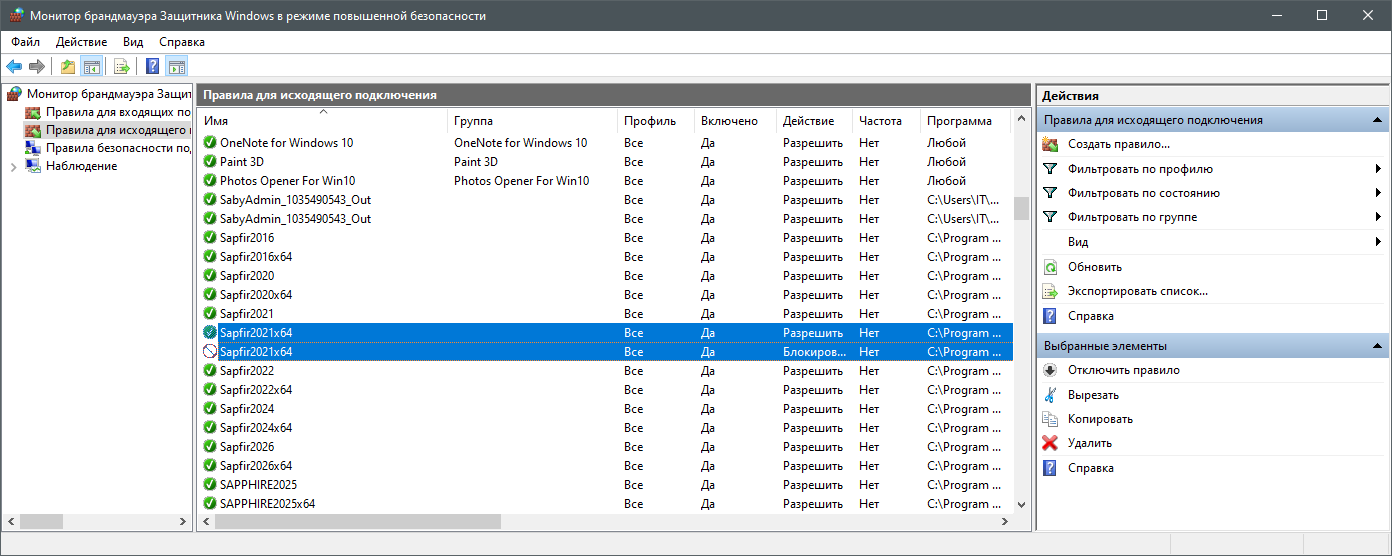This screenshot has width=1392, height=556.
Task: Click the export list icon in toolbar
Action: click(122, 67)
